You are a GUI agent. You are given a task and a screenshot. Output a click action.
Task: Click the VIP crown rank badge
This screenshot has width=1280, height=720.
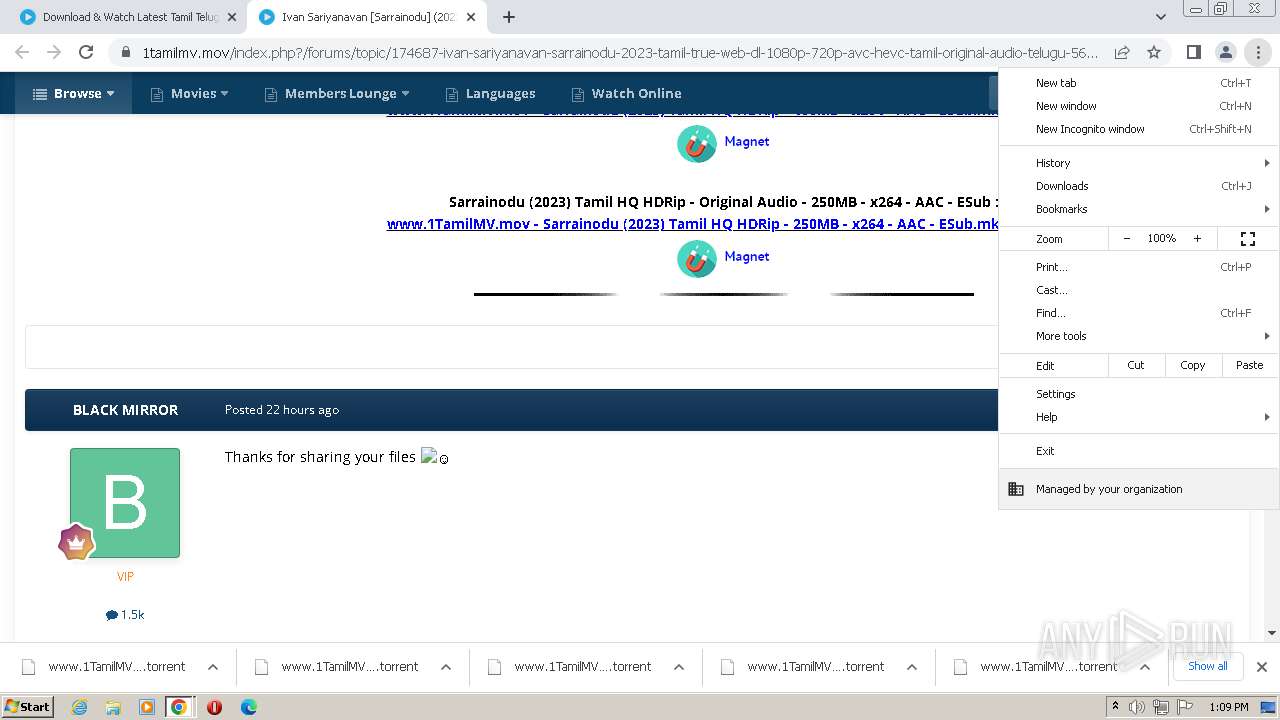76,542
